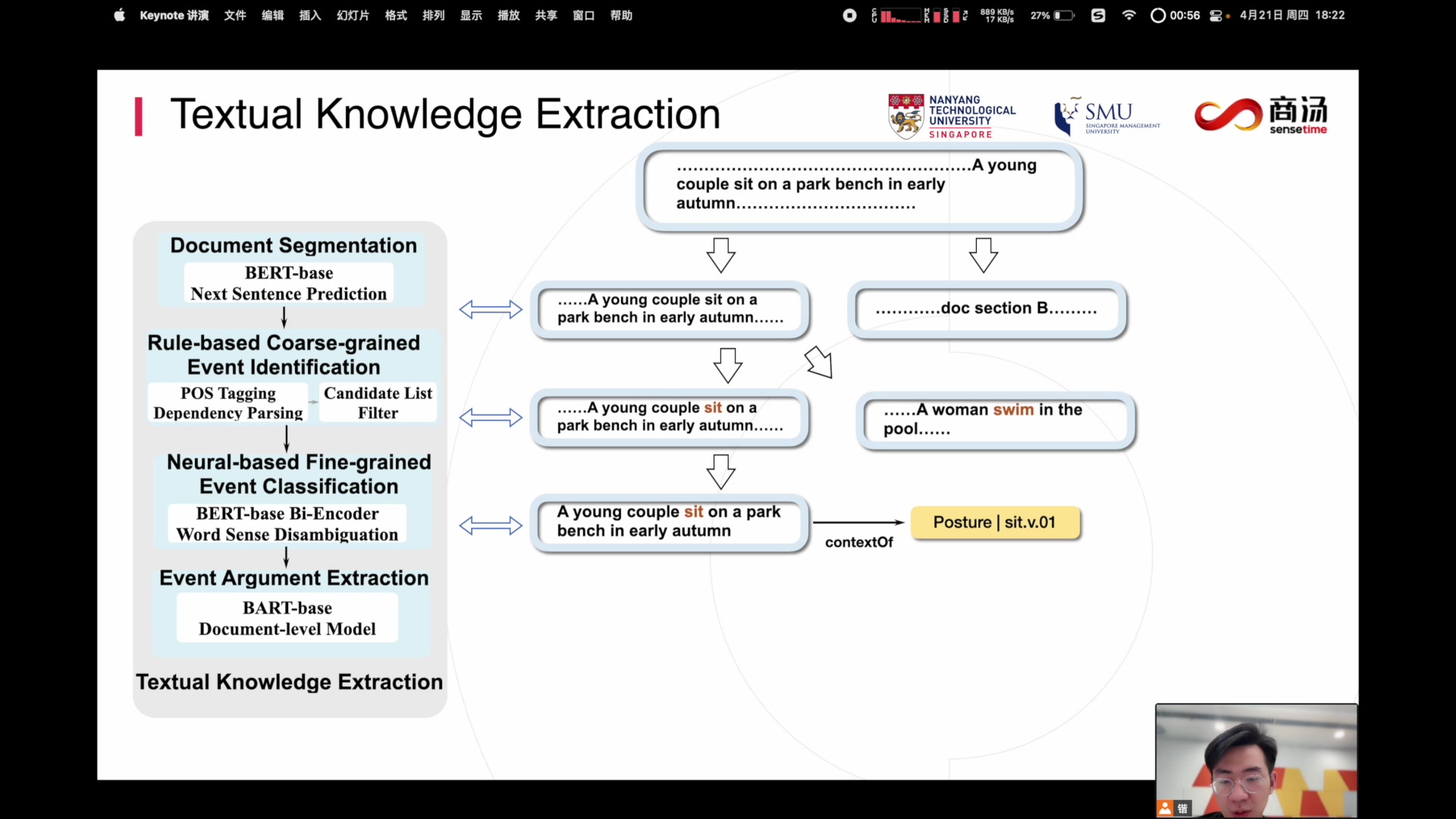Image resolution: width=1456 pixels, height=819 pixels.
Task: Open the 播放 menu
Action: (x=508, y=15)
